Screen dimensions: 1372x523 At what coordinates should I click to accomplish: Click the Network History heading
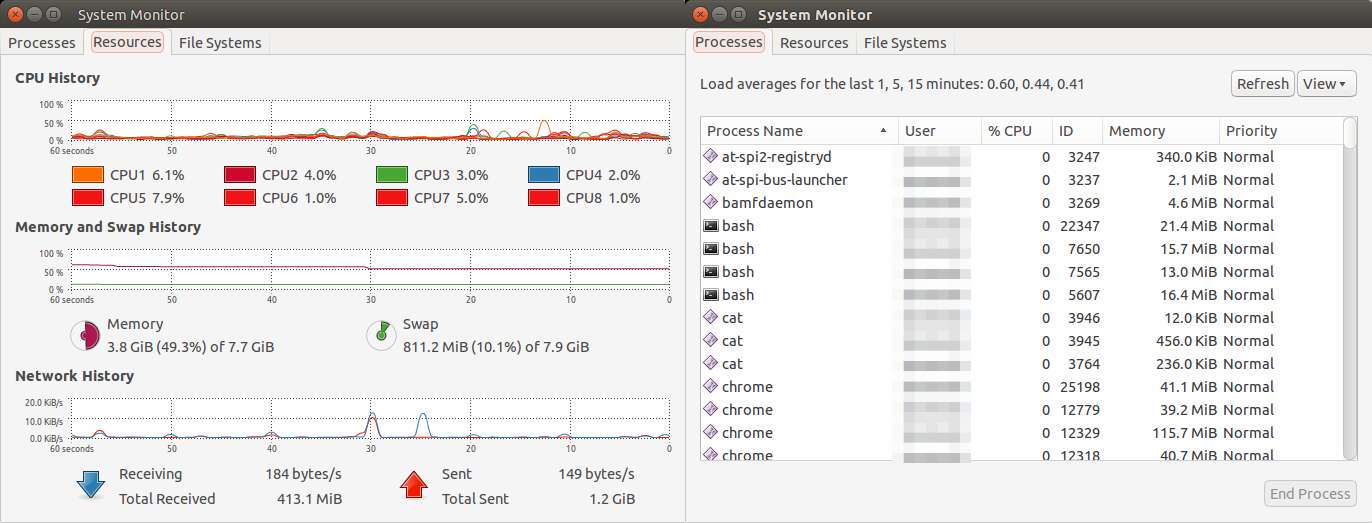click(74, 376)
